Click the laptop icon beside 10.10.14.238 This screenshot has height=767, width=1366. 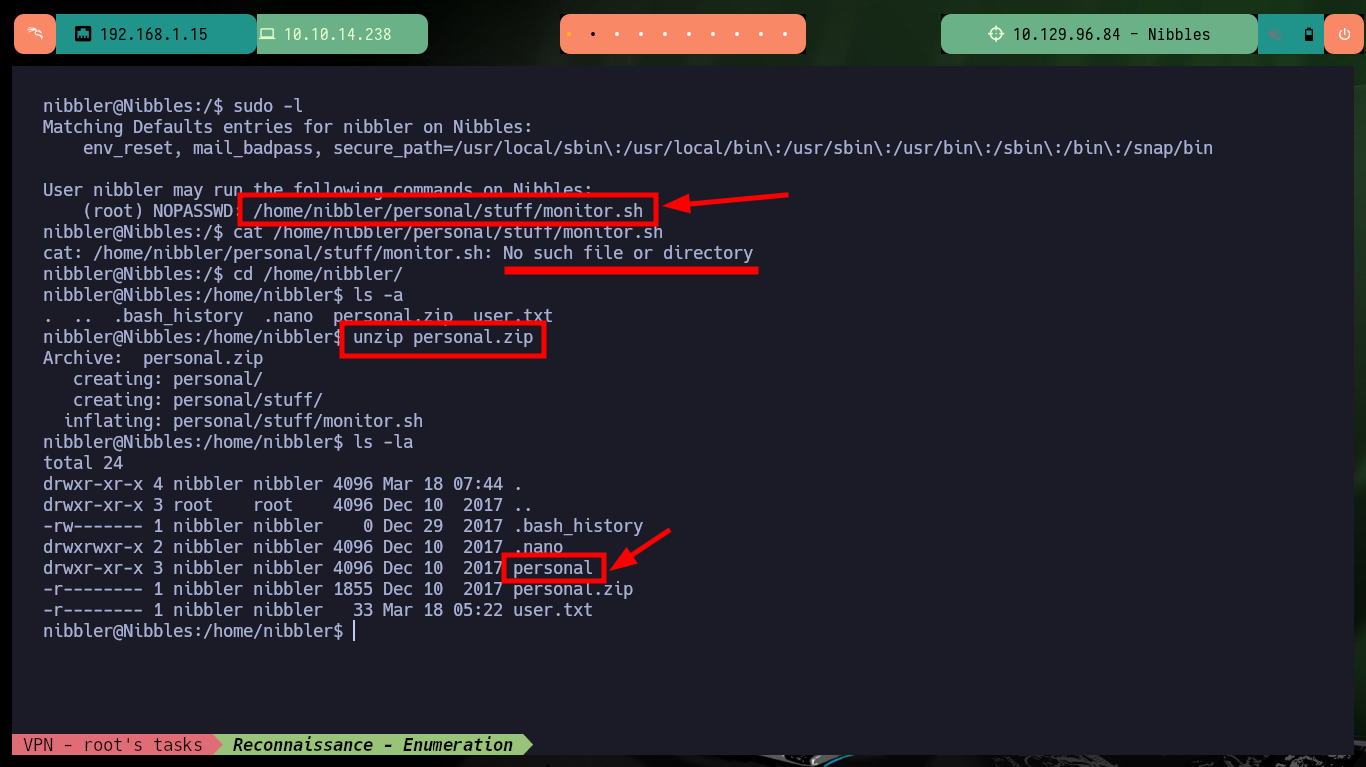[267, 34]
